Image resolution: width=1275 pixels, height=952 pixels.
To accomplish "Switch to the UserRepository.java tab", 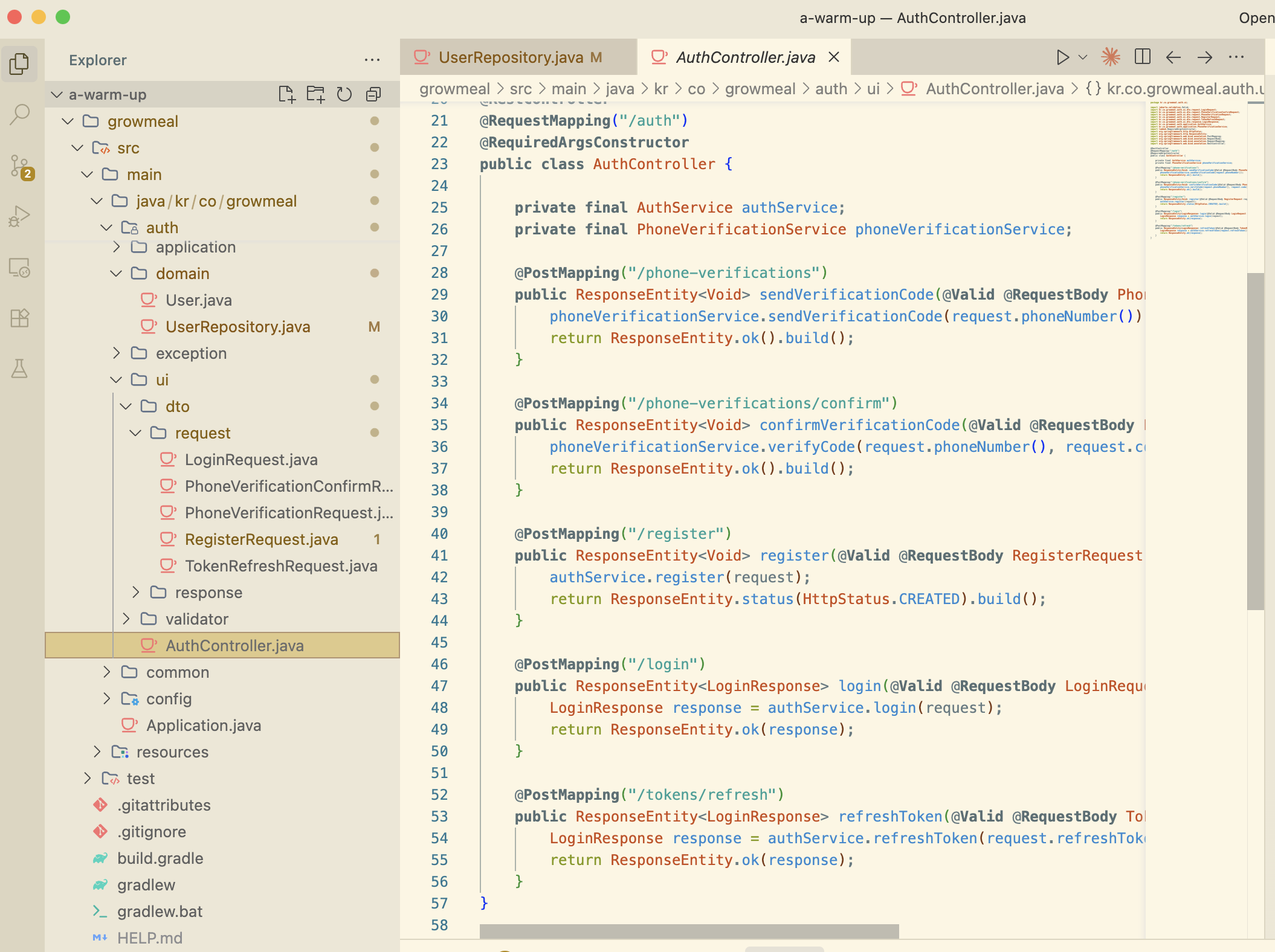I will point(511,57).
